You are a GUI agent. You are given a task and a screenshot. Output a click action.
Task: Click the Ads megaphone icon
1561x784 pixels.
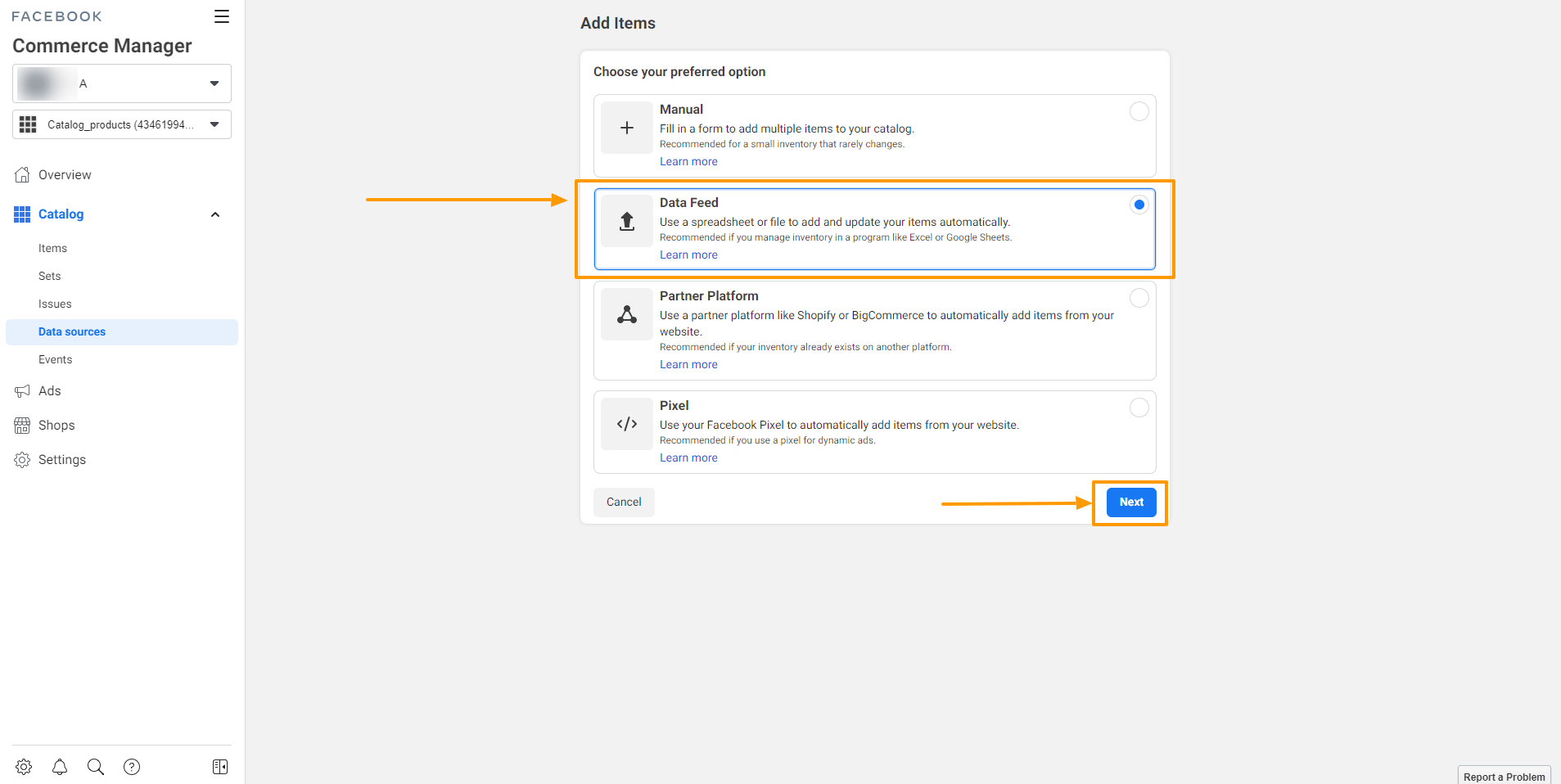pyautogui.click(x=22, y=391)
